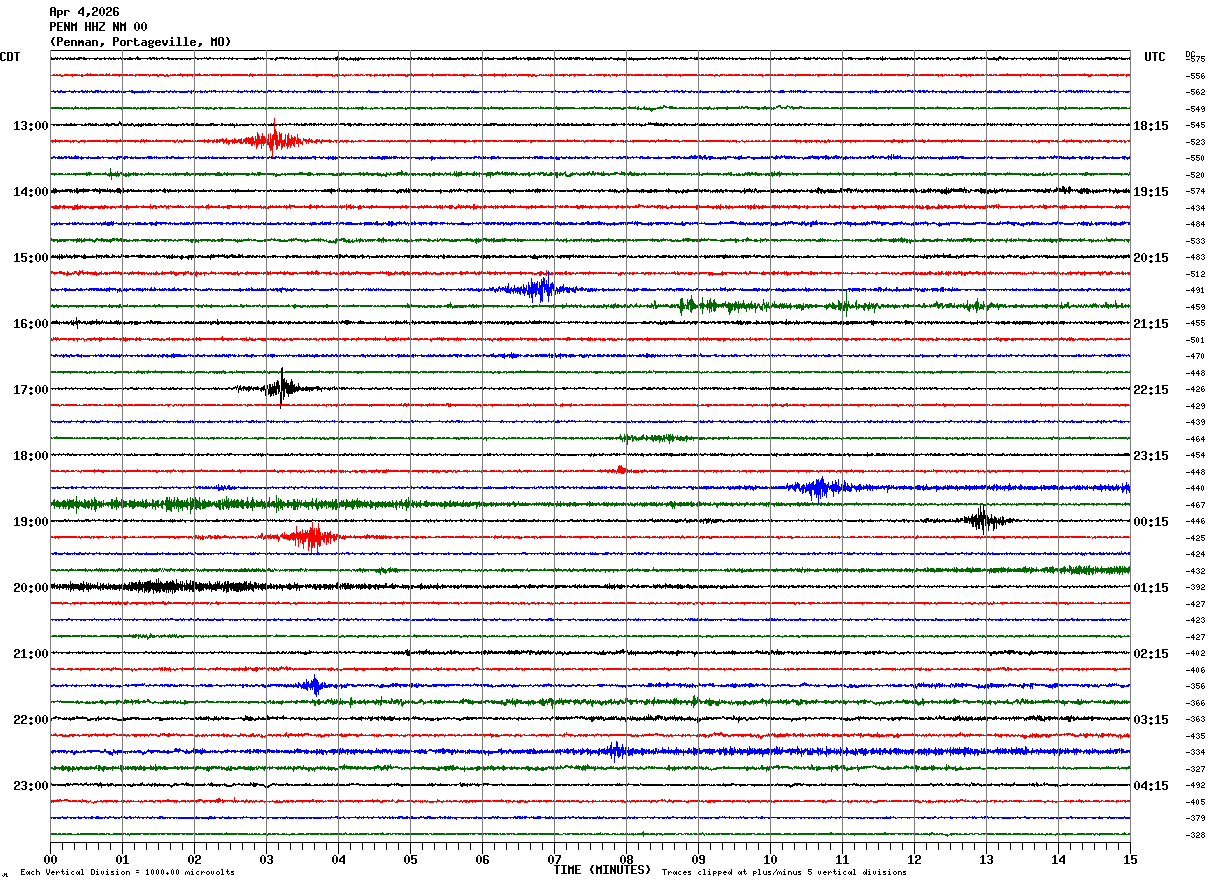Click the DC offset value "-464"
The image size is (1210, 886).
(x=1195, y=439)
